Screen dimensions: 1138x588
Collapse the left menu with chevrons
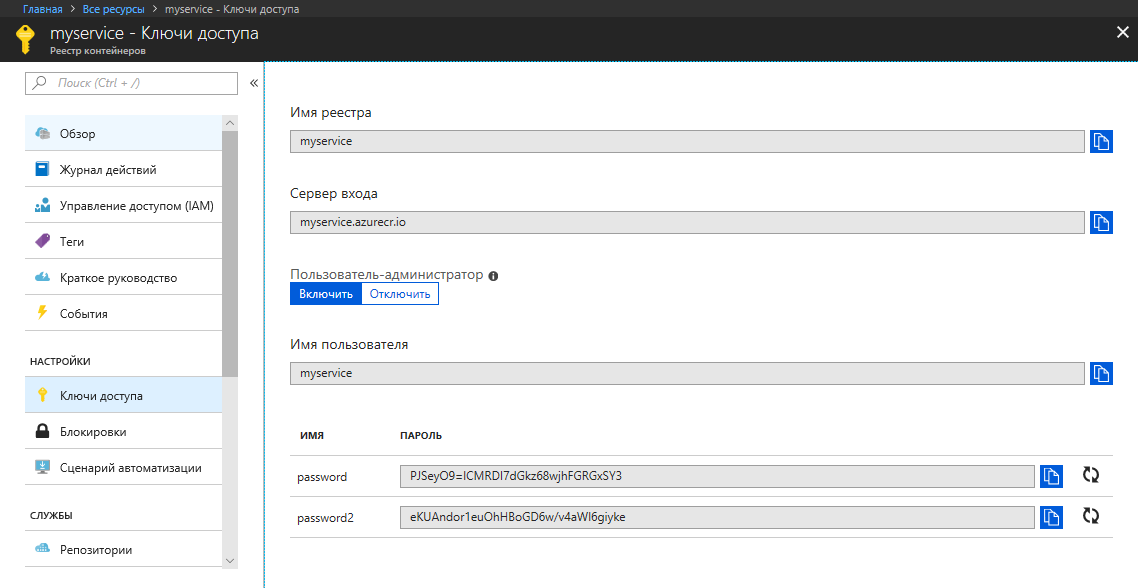[x=254, y=83]
